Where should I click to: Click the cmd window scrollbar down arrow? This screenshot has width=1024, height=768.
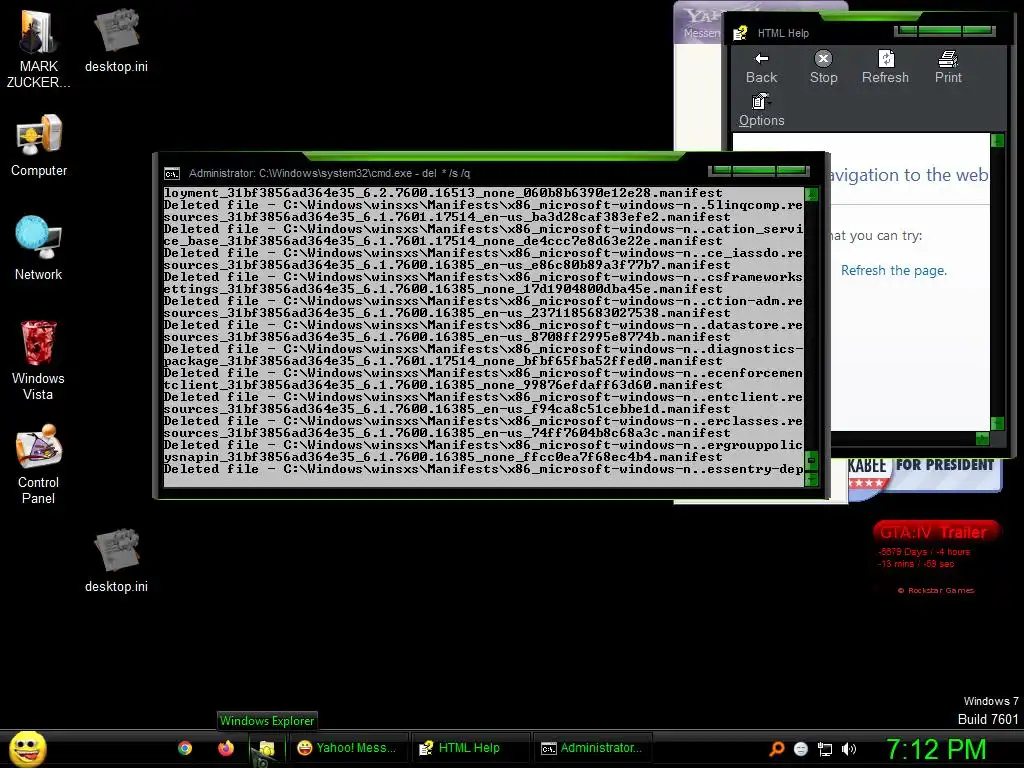(x=811, y=480)
